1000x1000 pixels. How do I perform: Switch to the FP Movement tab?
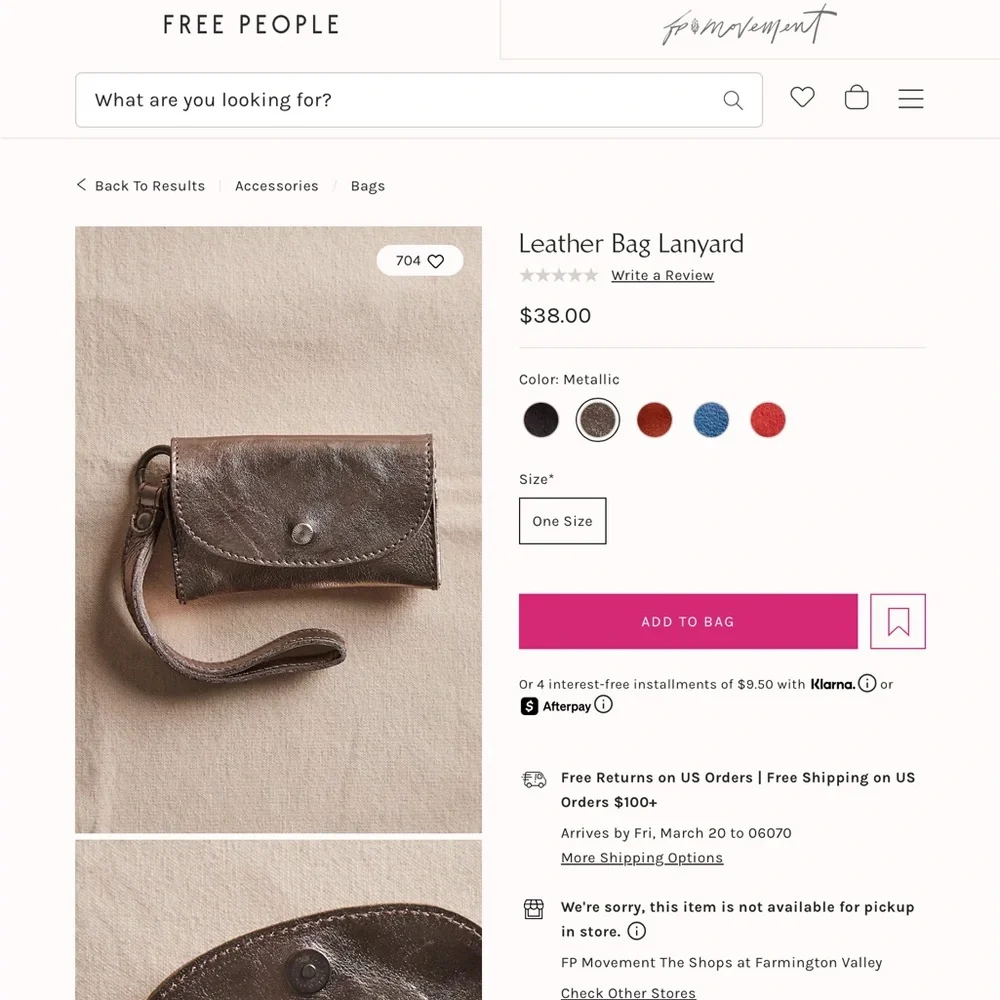coord(750,27)
